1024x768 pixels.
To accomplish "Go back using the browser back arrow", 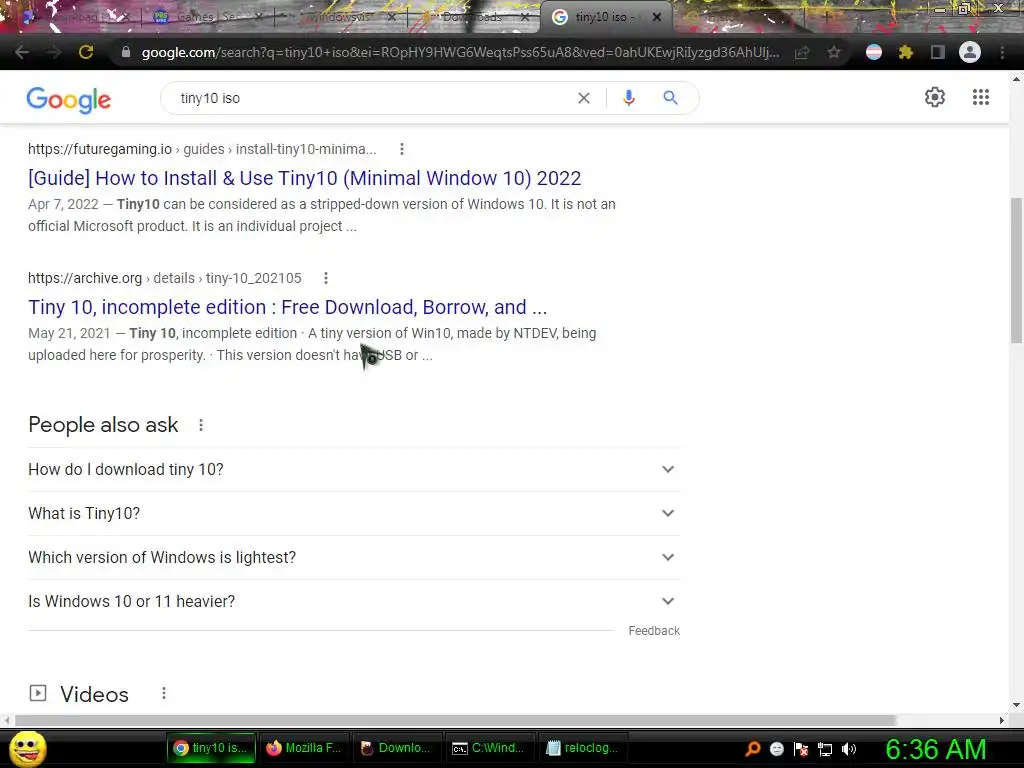I will tap(22, 52).
